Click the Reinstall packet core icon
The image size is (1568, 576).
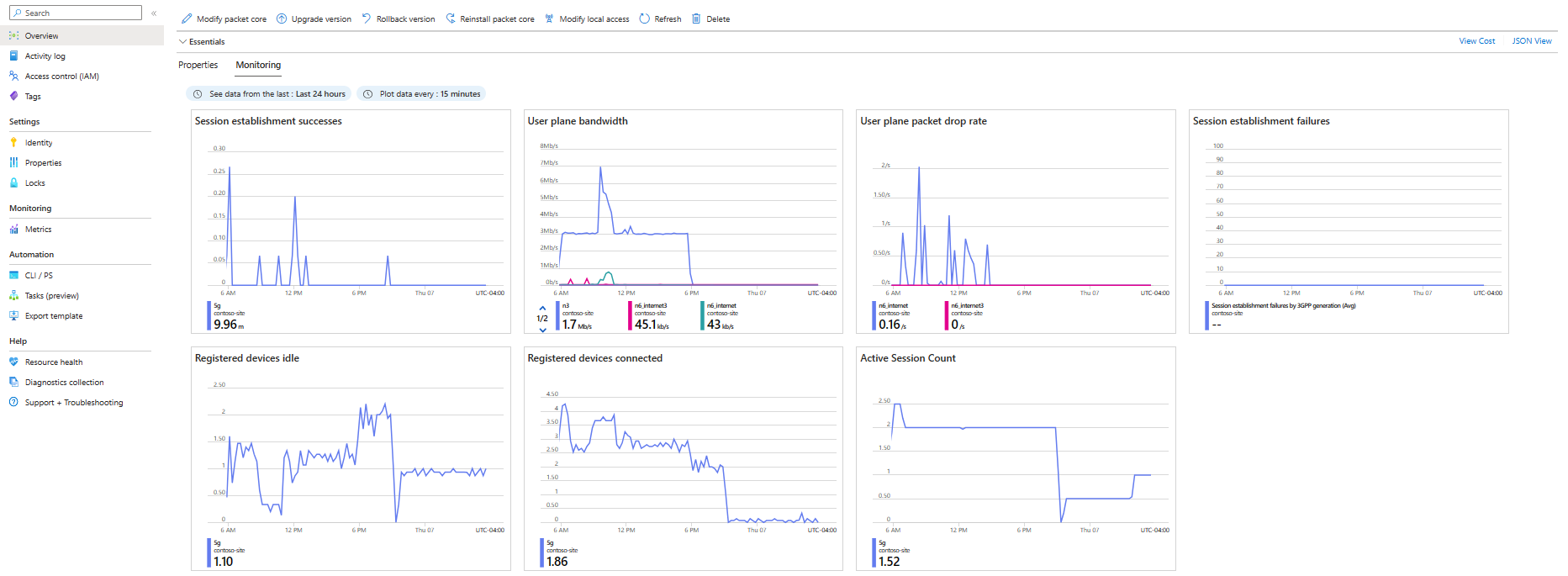tap(451, 18)
